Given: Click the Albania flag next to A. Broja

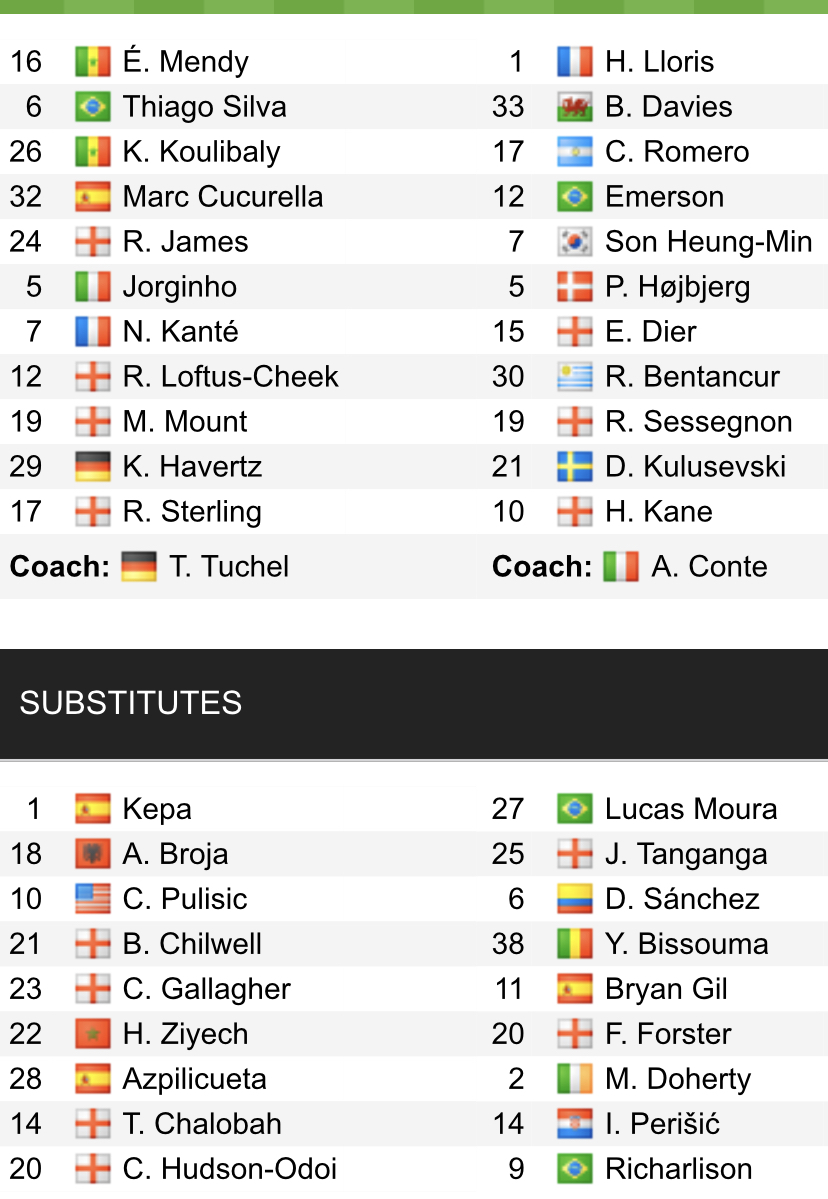Looking at the screenshot, I should [x=92, y=854].
